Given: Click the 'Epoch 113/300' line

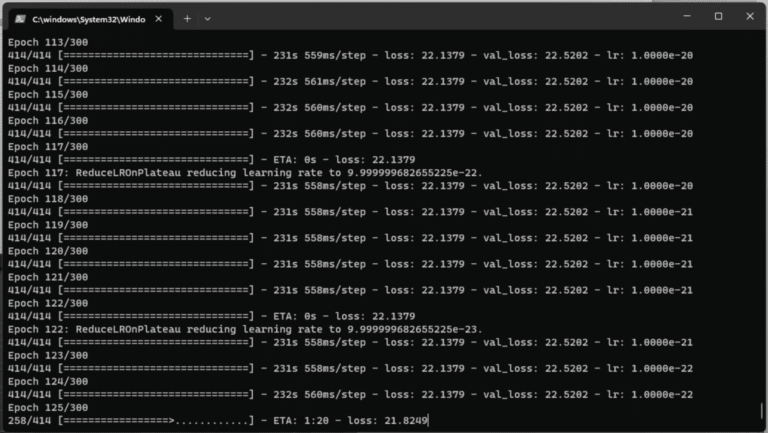Looking at the screenshot, I should pos(48,42).
